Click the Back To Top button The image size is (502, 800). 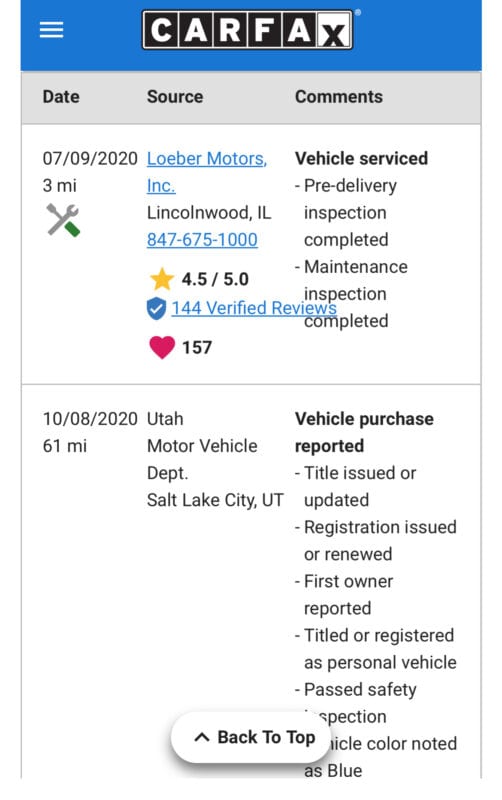coord(251,737)
